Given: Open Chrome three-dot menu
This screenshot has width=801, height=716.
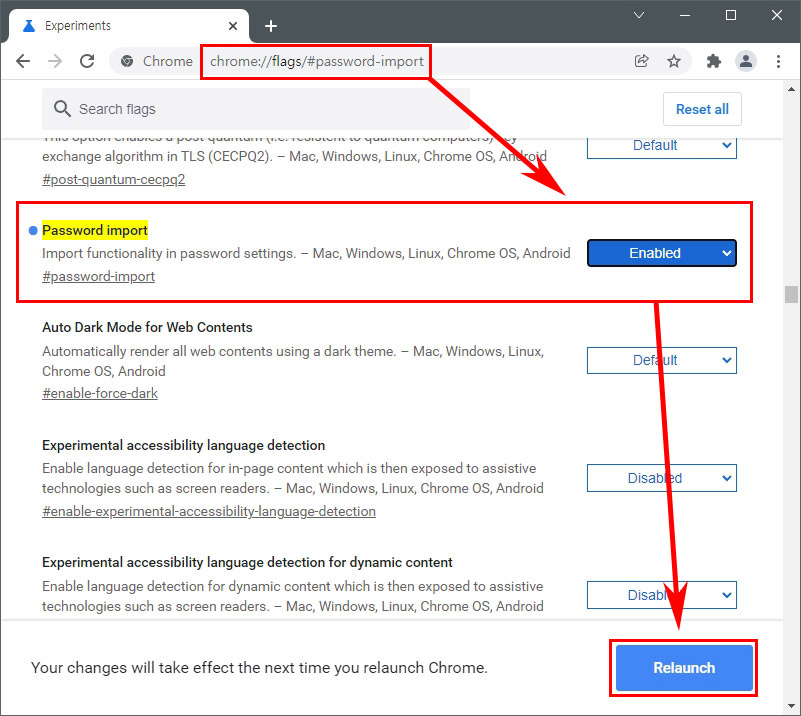Looking at the screenshot, I should point(778,61).
